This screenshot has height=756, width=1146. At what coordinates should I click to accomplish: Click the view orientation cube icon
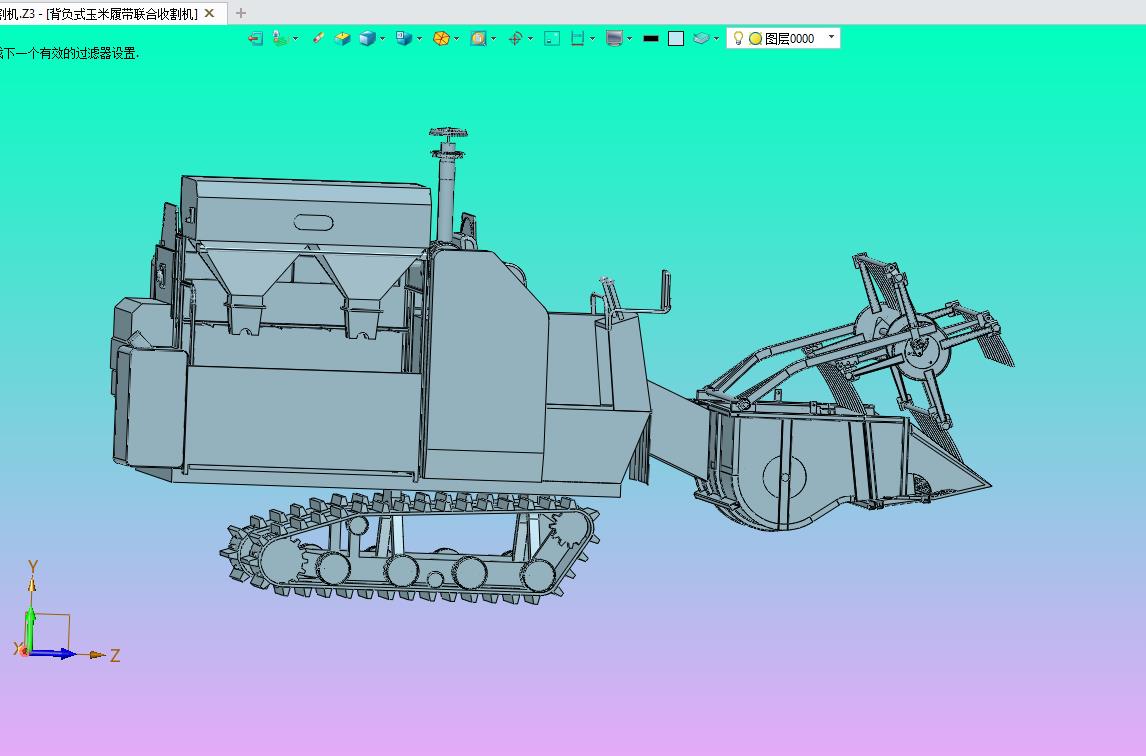click(403, 38)
